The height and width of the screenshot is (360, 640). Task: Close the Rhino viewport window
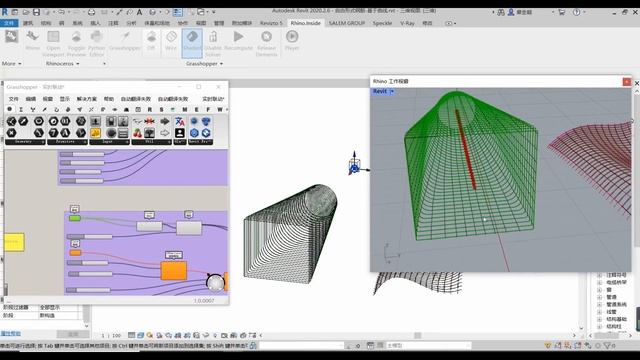click(627, 82)
